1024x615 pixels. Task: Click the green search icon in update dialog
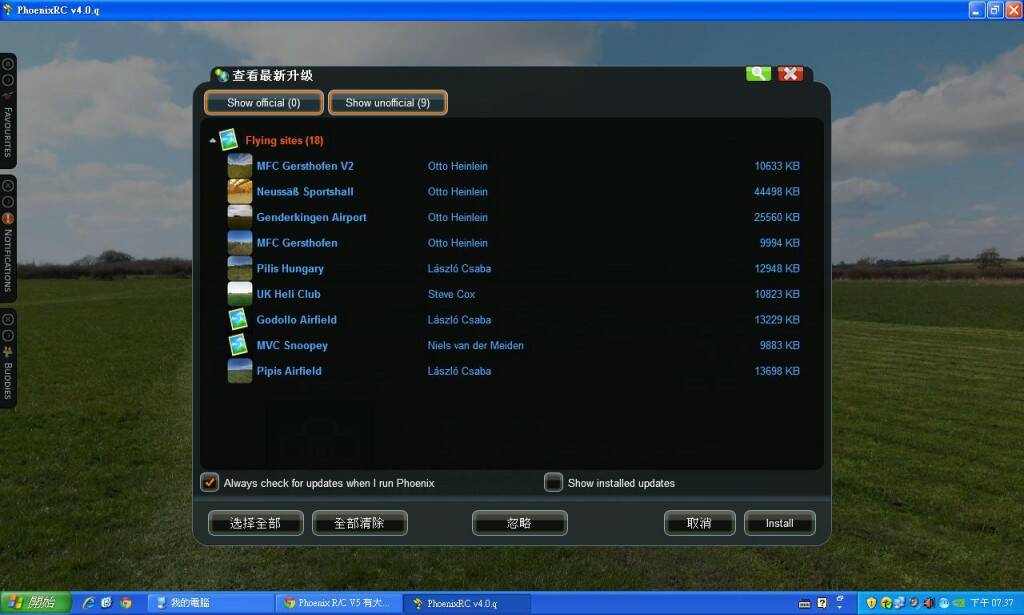[x=758, y=74]
